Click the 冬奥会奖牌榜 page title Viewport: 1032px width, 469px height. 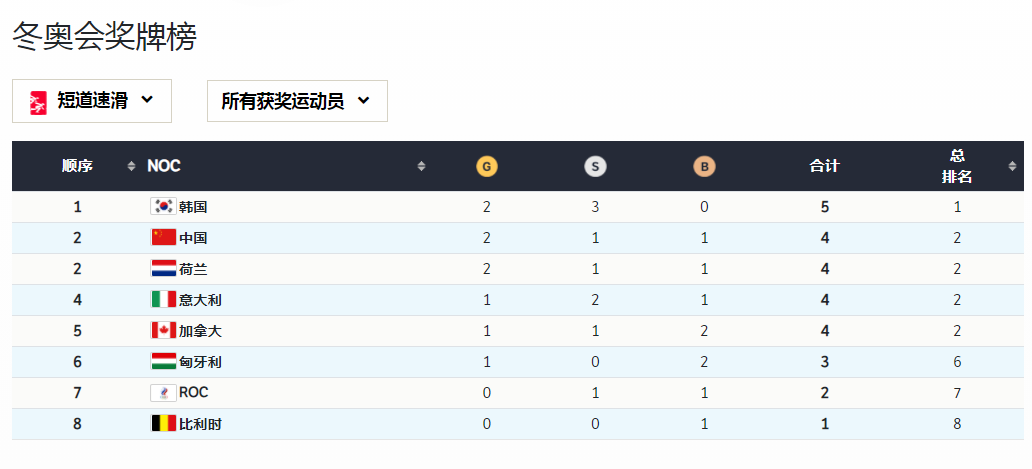point(105,36)
